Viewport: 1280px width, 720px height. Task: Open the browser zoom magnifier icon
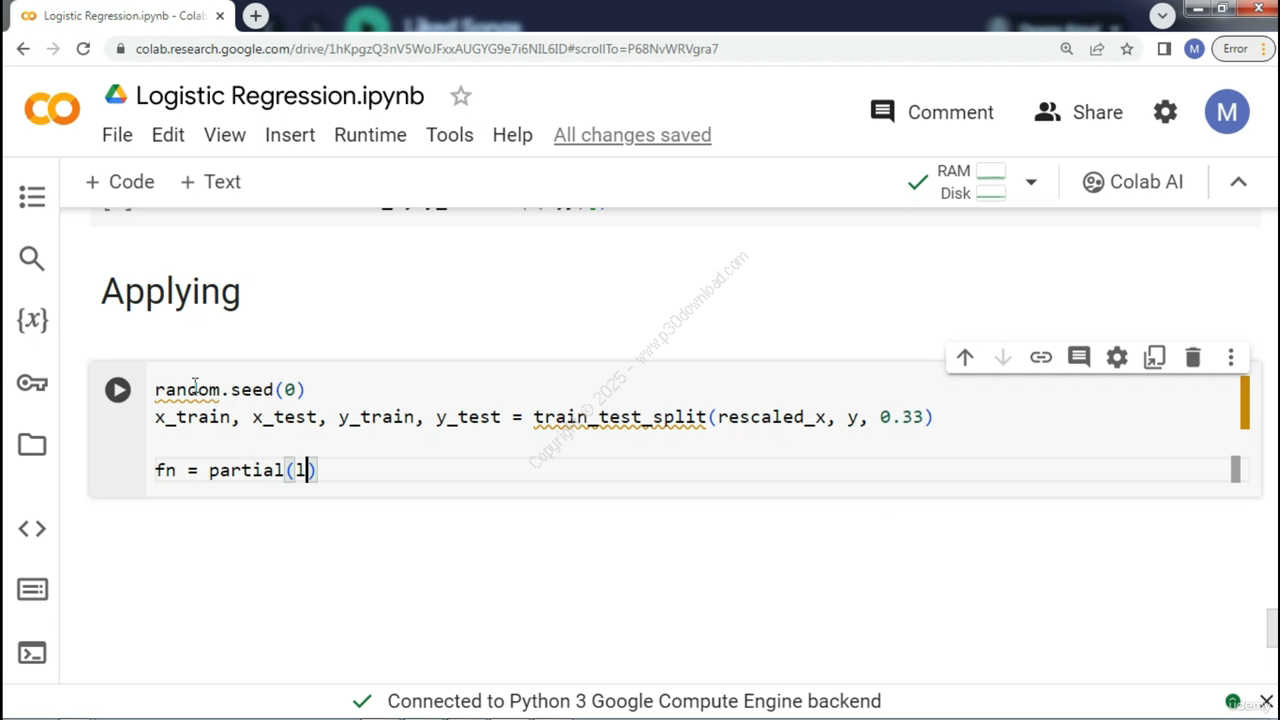click(x=1067, y=48)
